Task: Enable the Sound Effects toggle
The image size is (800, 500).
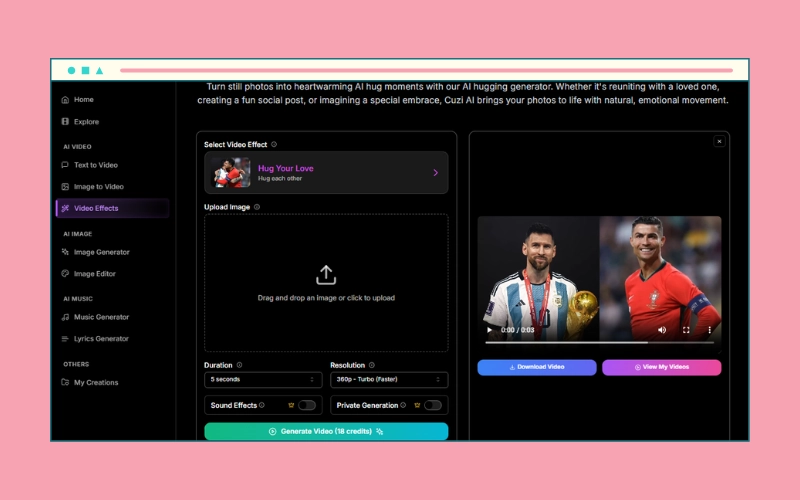Action: point(306,405)
